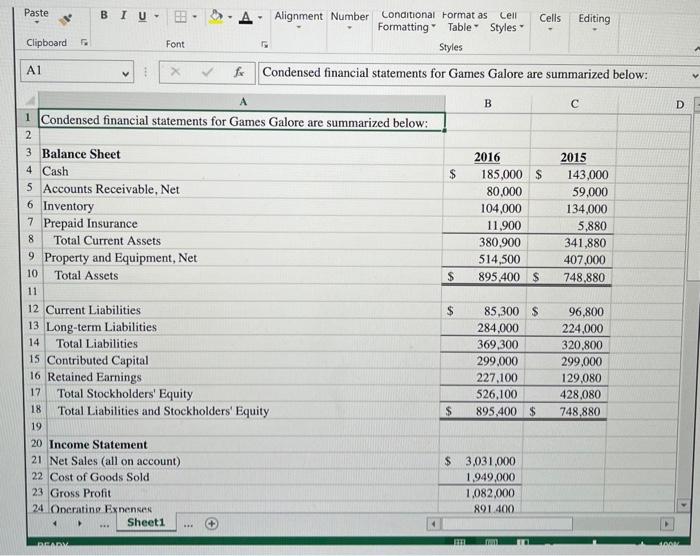Select the 2016 header cell
Image resolution: width=700 pixels, height=556 pixels.
click(488, 157)
